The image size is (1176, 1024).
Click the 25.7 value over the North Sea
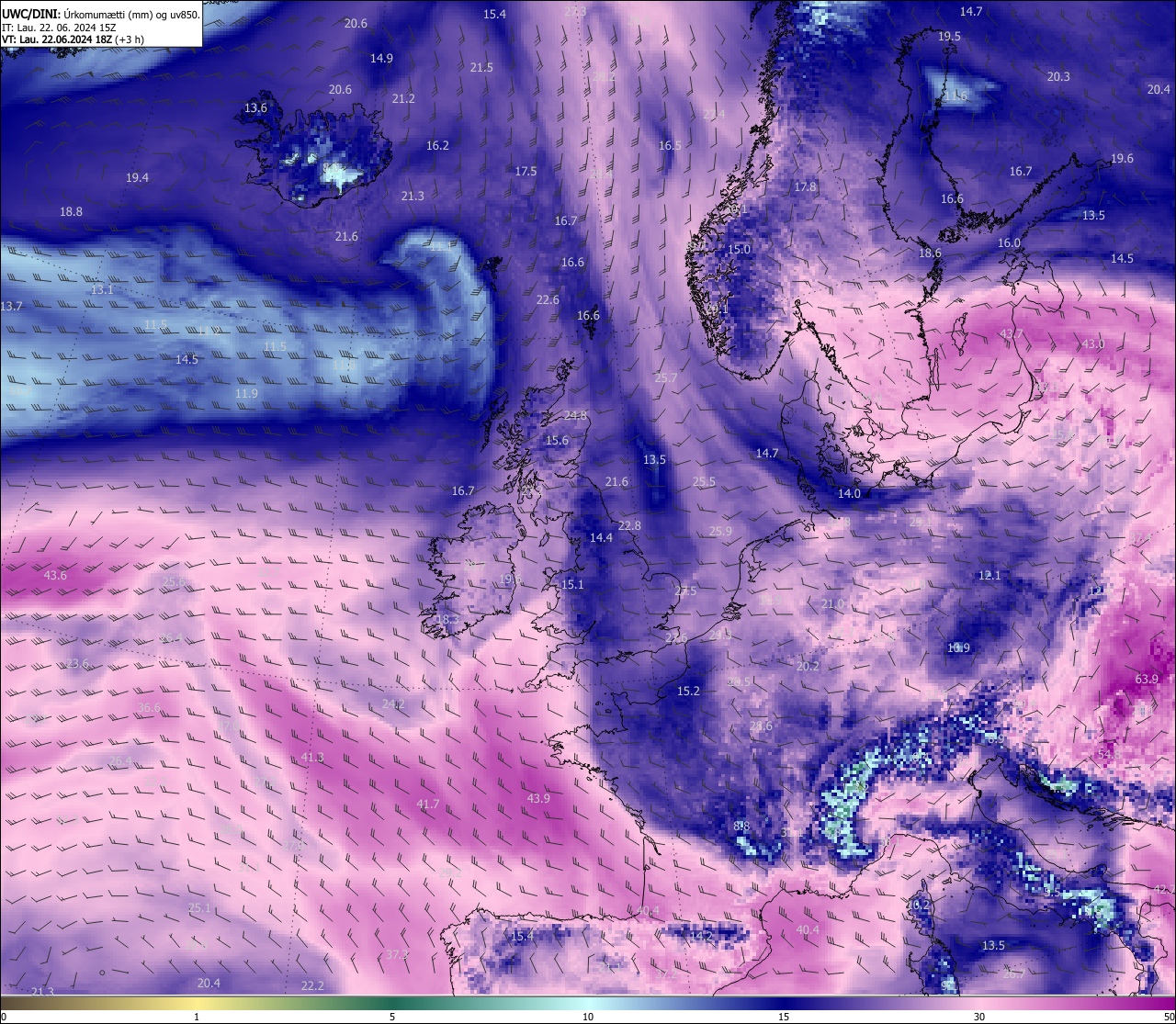click(666, 377)
